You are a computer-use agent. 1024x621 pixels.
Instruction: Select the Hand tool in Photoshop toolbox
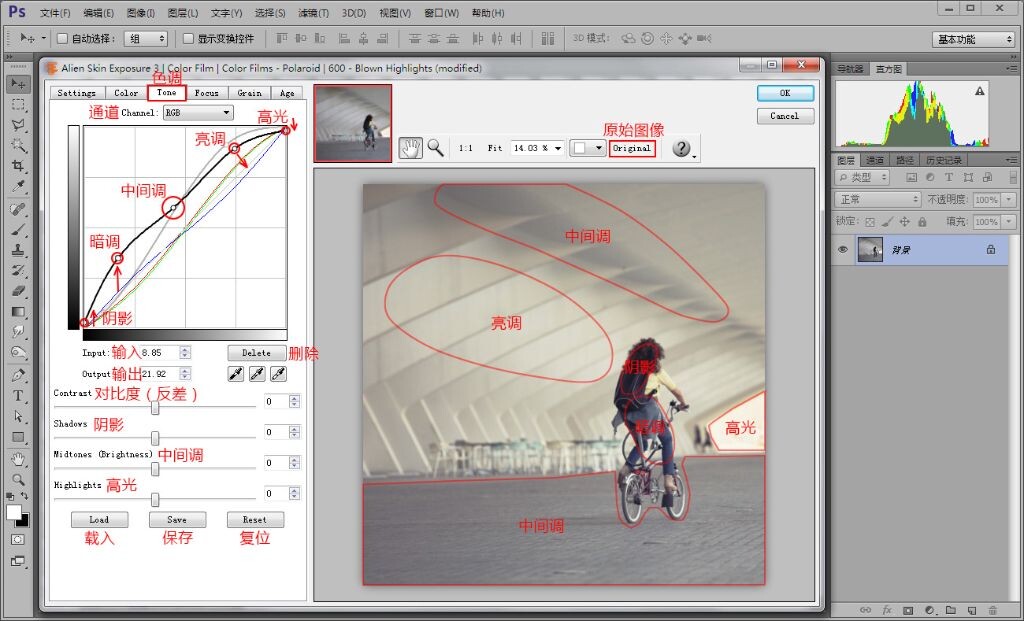tap(18, 459)
